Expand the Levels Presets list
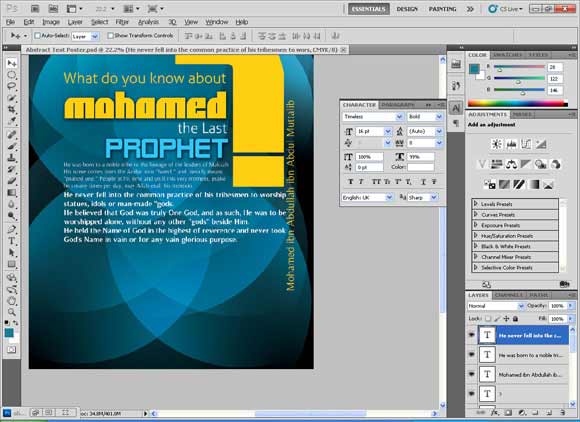This screenshot has height=422, width=580. click(x=476, y=204)
